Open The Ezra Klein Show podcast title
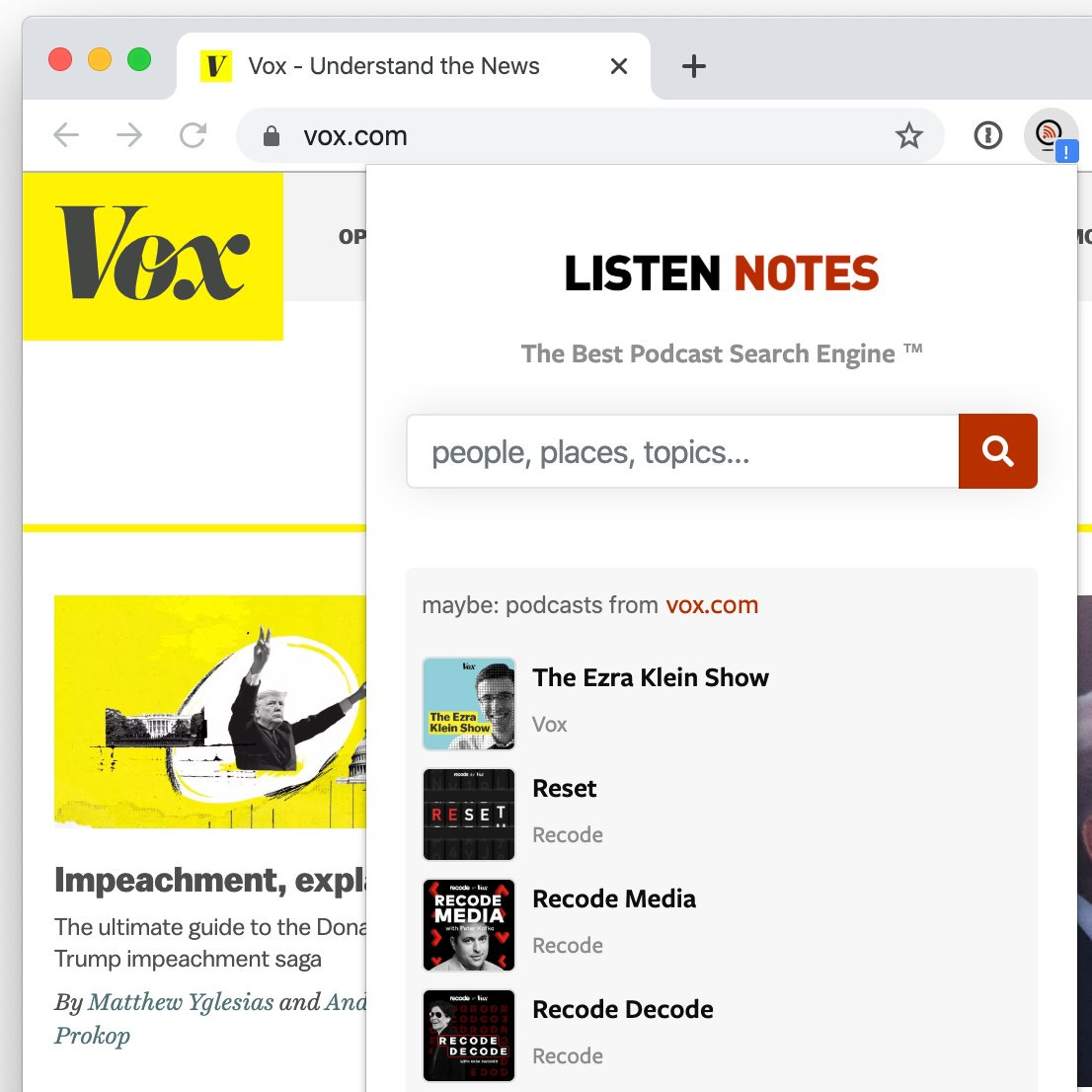 tap(651, 677)
